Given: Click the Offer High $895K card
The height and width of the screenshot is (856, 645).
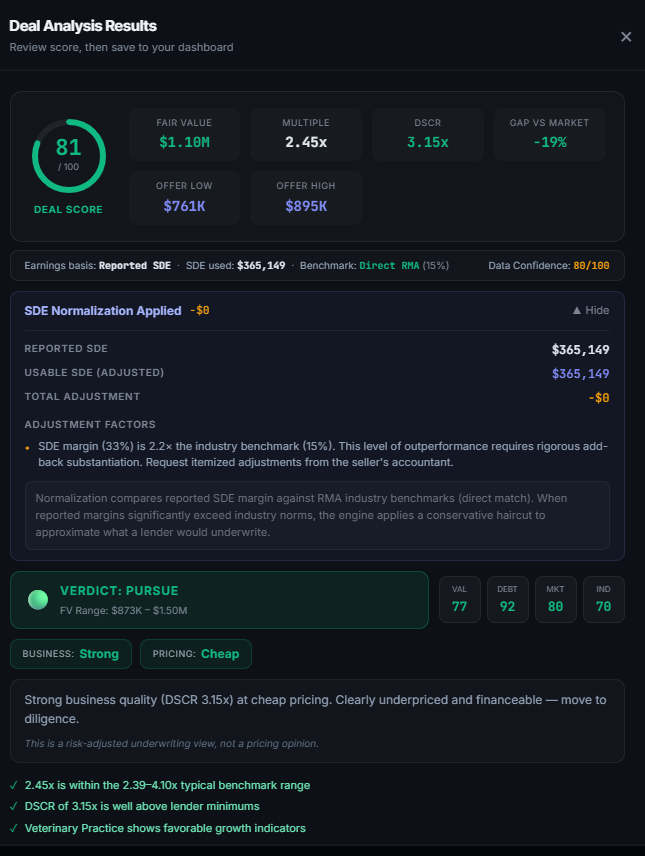Looking at the screenshot, I should [x=306, y=197].
